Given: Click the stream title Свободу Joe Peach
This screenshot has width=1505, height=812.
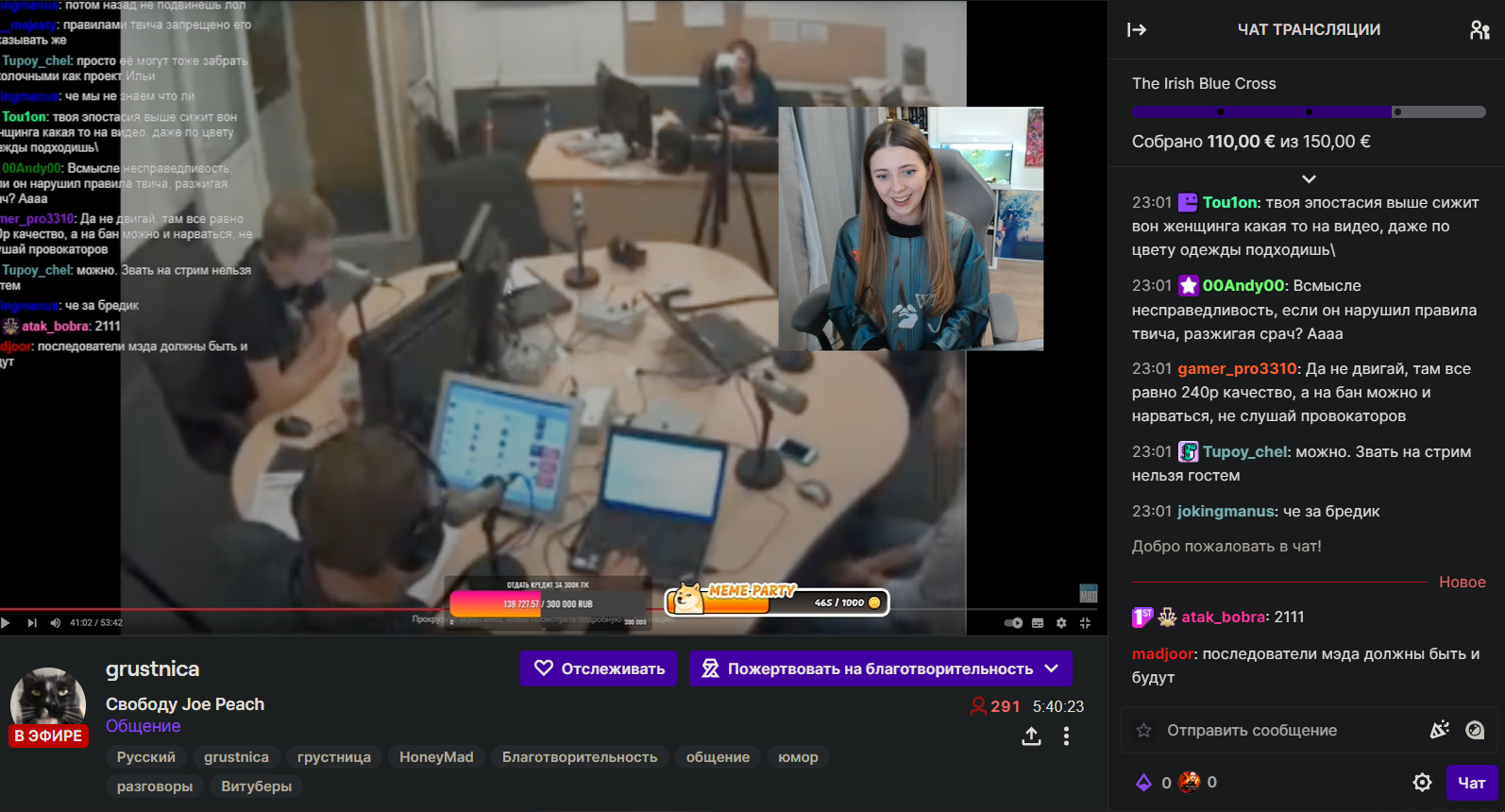Looking at the screenshot, I should pyautogui.click(x=185, y=704).
